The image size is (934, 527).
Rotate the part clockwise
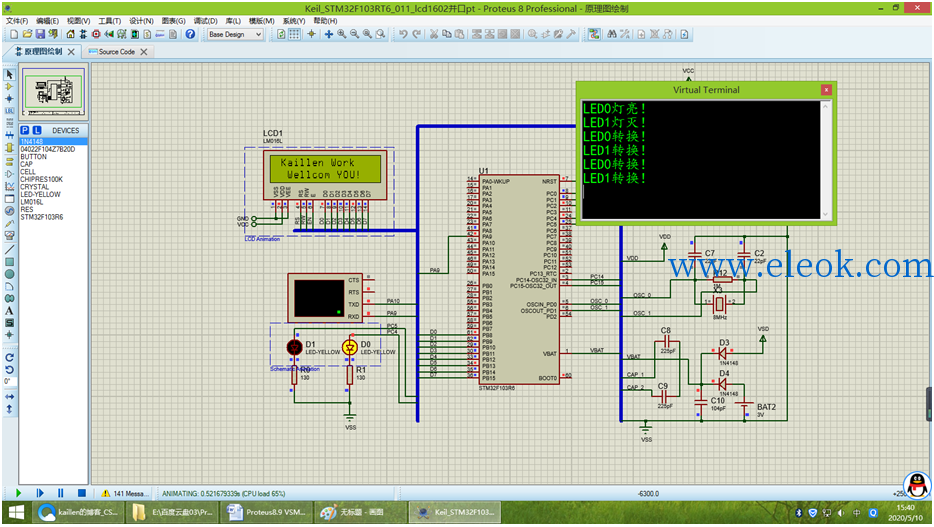9,357
